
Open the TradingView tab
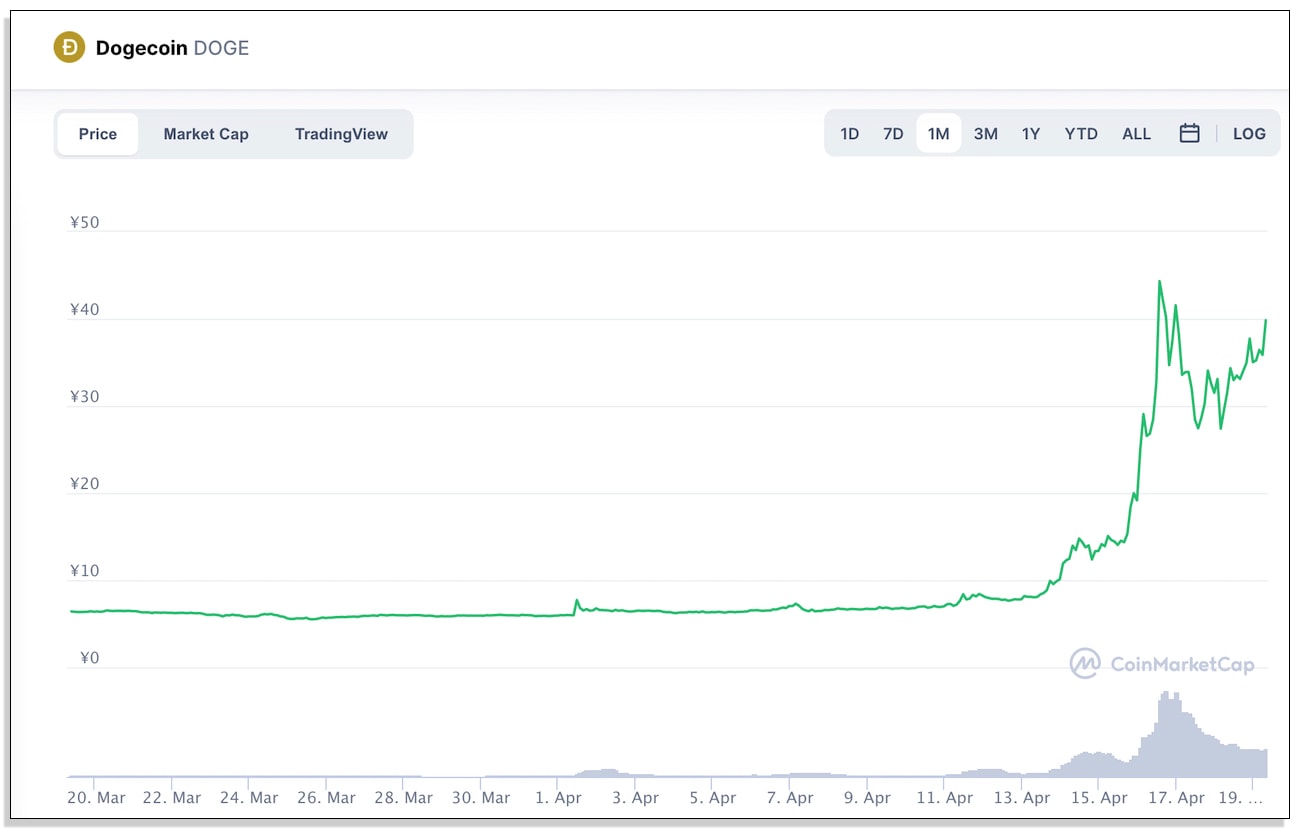(x=341, y=134)
